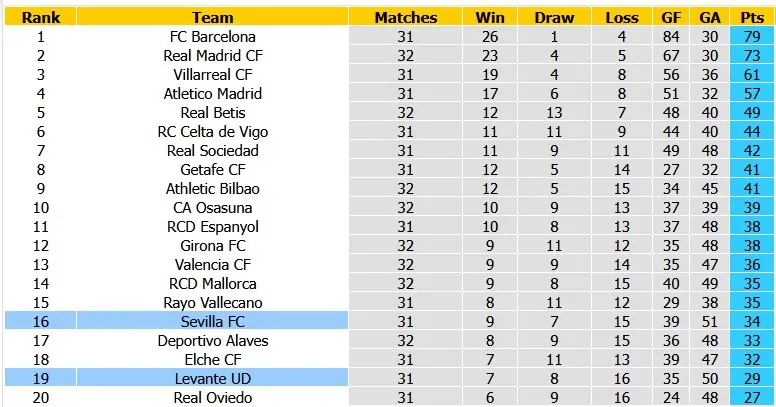Click the GA column header

tap(710, 17)
